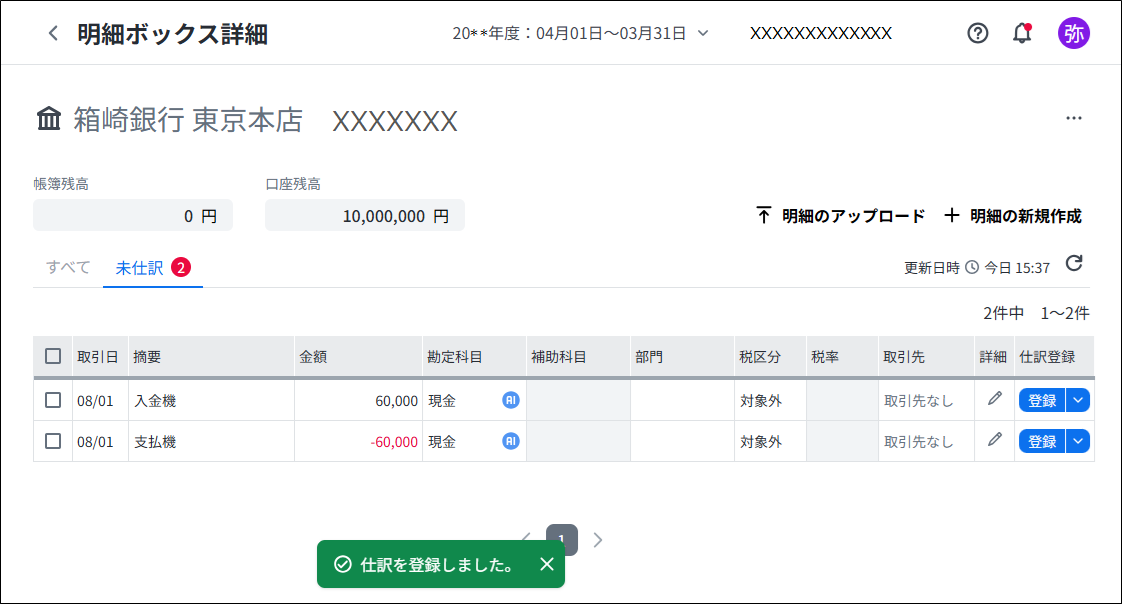Open the notifications bell
The image size is (1122, 604).
[x=1023, y=33]
